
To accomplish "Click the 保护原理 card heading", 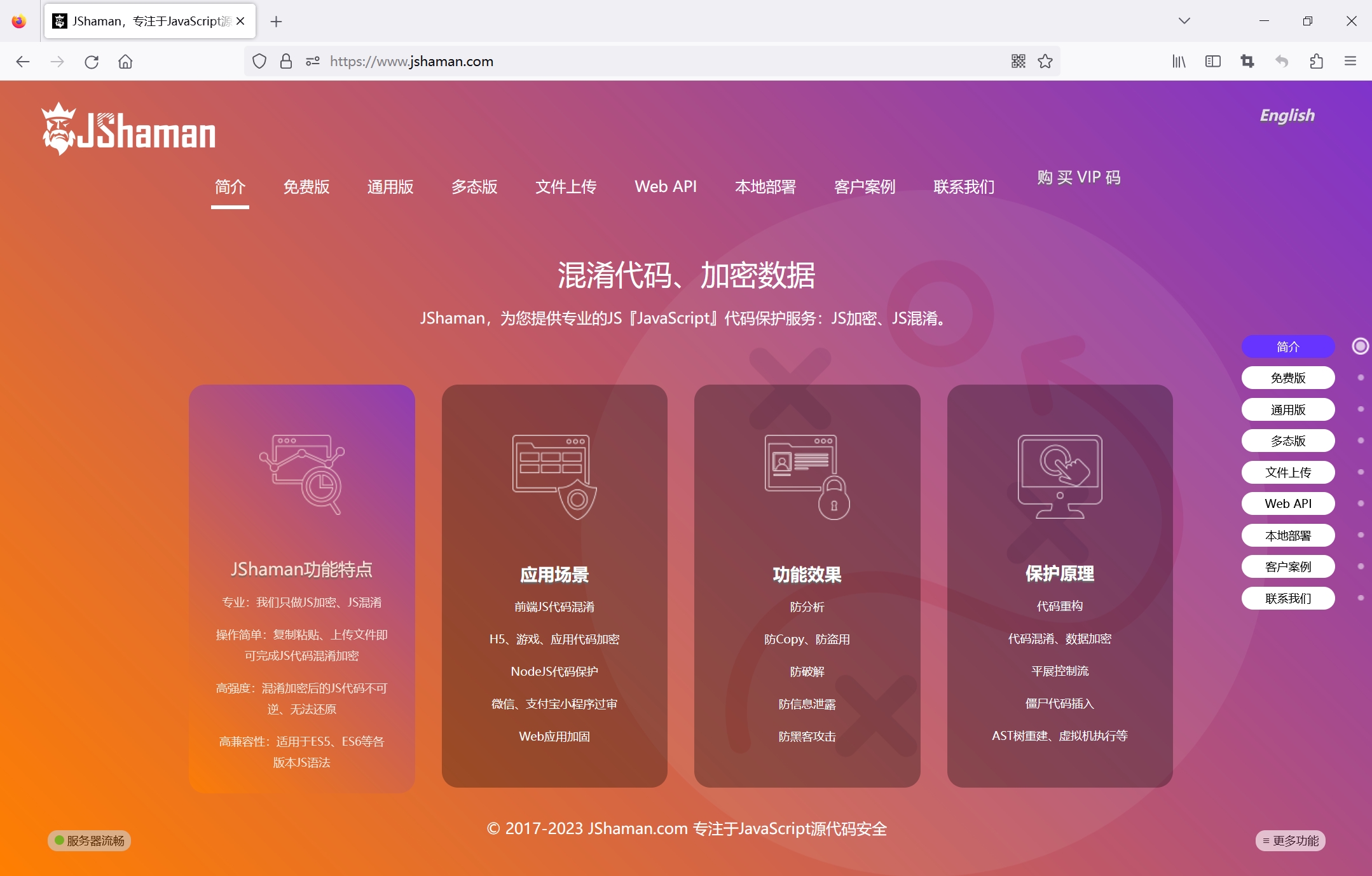I will (1060, 574).
